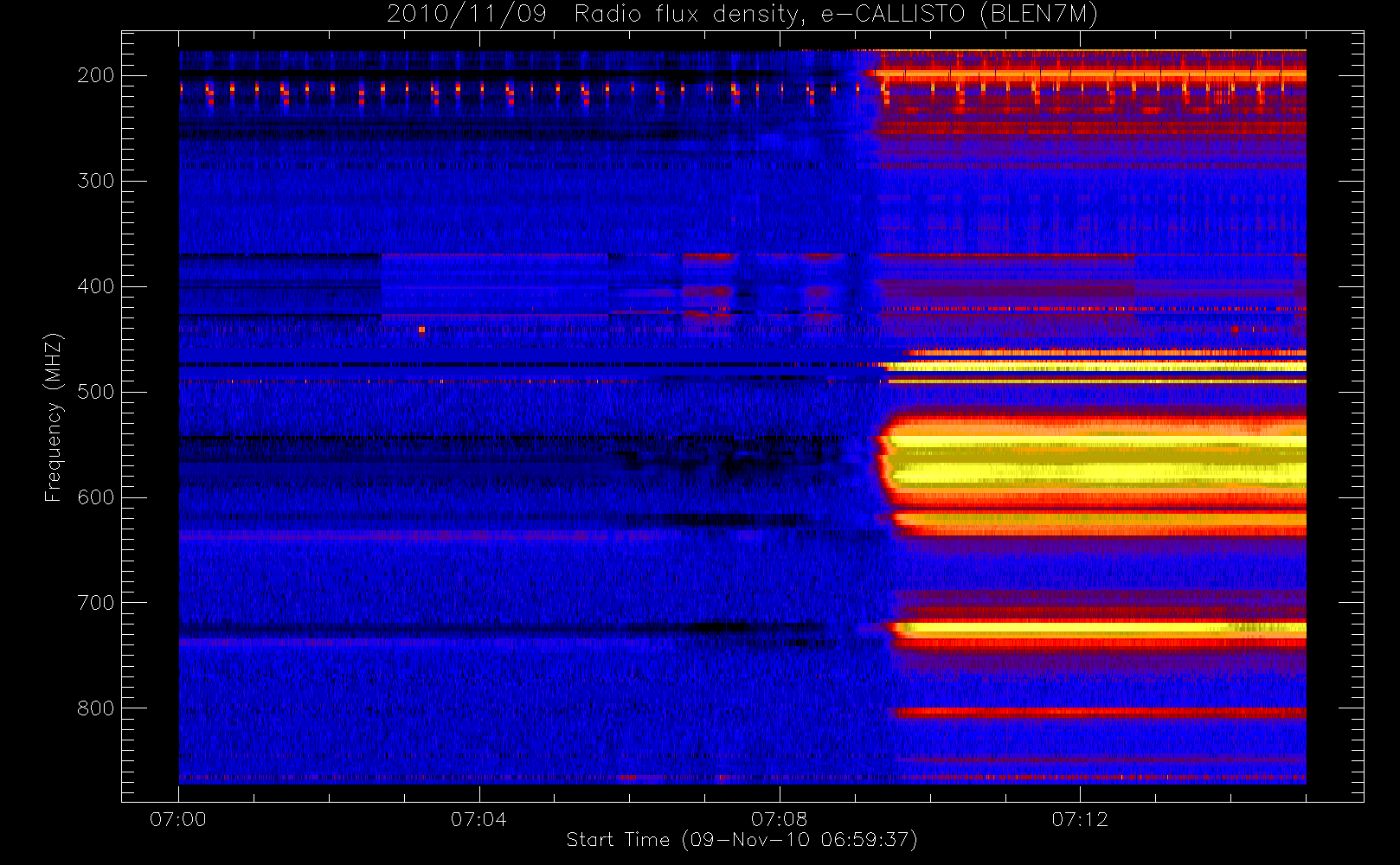This screenshot has height=865, width=1400.
Task: Click the 400 frequency tick label
Action: pos(95,286)
